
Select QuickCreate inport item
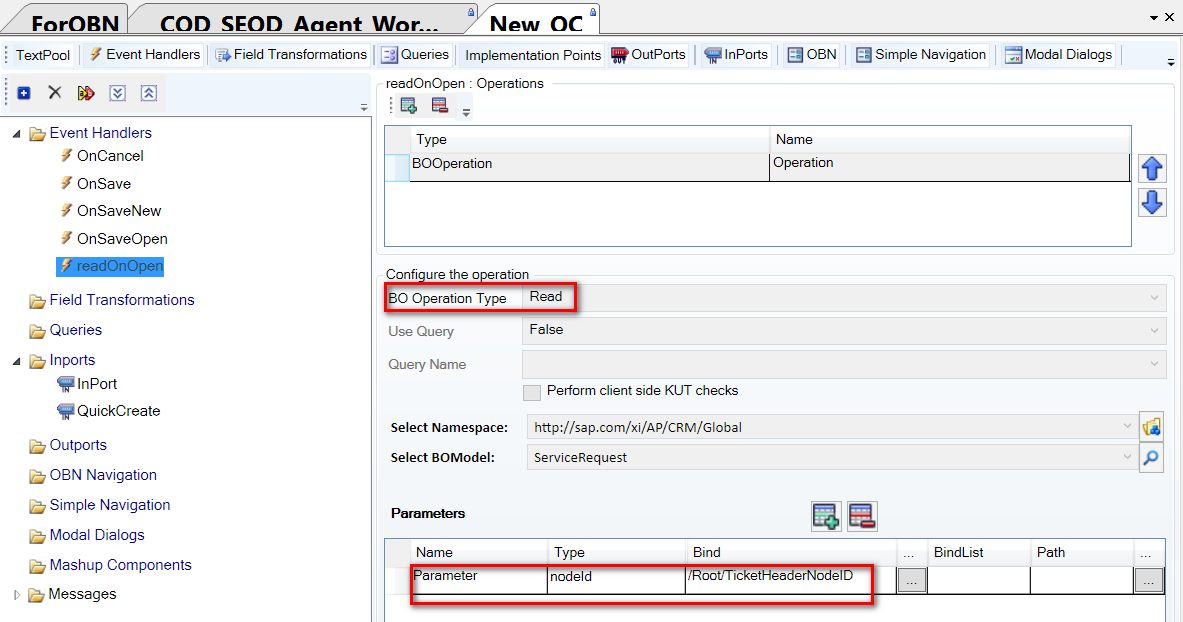tap(118, 411)
